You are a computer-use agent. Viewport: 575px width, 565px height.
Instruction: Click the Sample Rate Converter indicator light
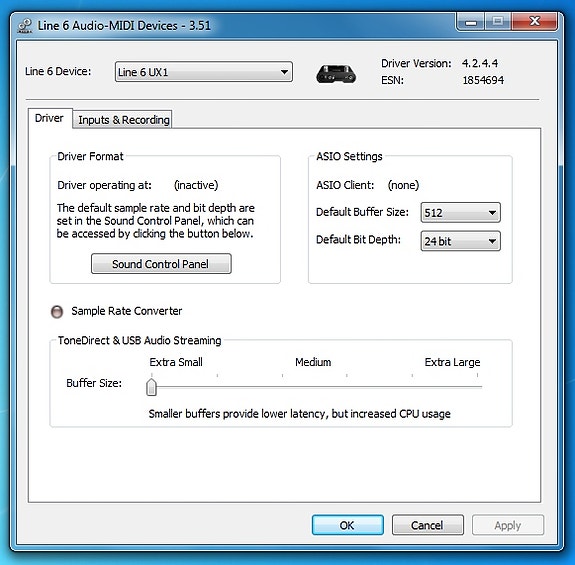point(57,312)
